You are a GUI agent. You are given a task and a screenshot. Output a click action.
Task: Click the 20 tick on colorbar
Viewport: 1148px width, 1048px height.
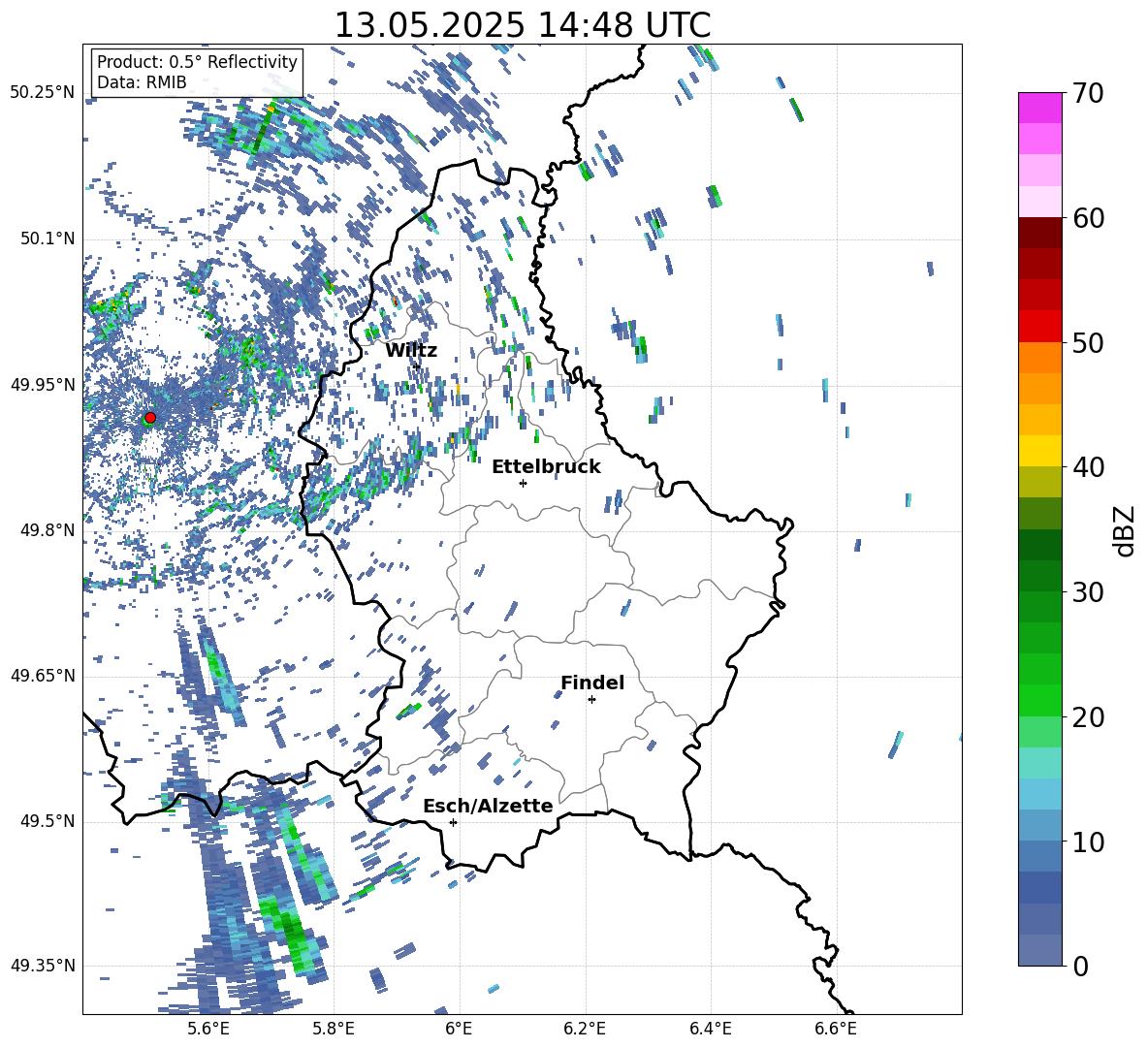pos(1088,717)
